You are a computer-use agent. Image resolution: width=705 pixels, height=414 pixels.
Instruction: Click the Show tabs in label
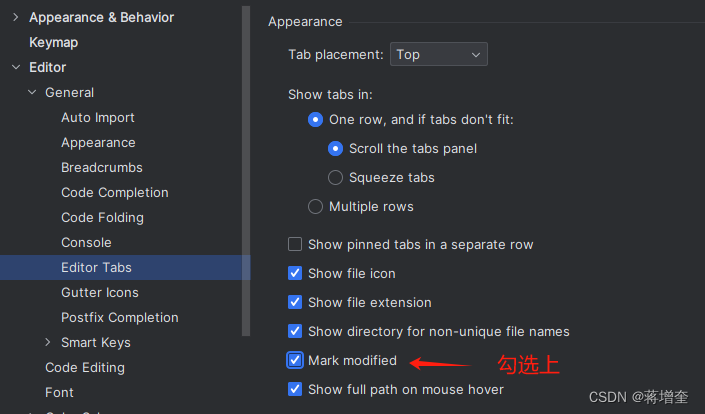(x=330, y=95)
